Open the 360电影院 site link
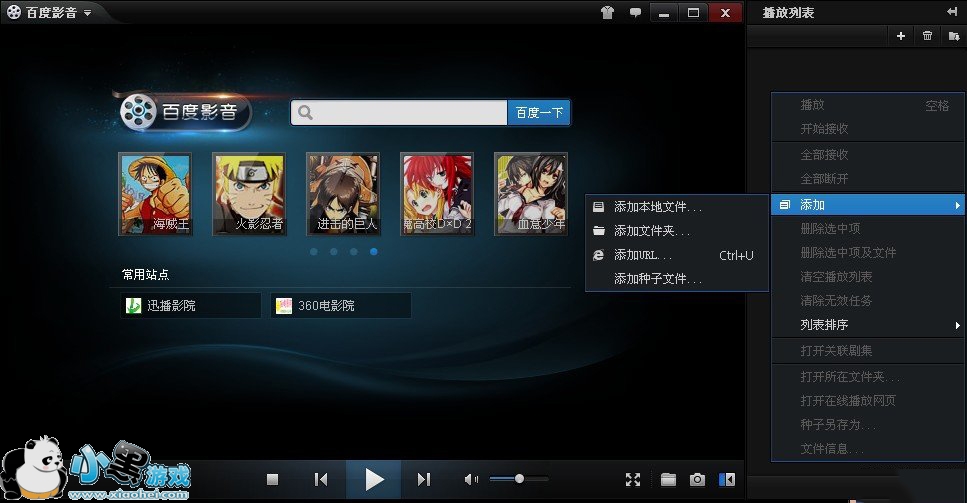Image resolution: width=967 pixels, height=503 pixels. (x=341, y=305)
